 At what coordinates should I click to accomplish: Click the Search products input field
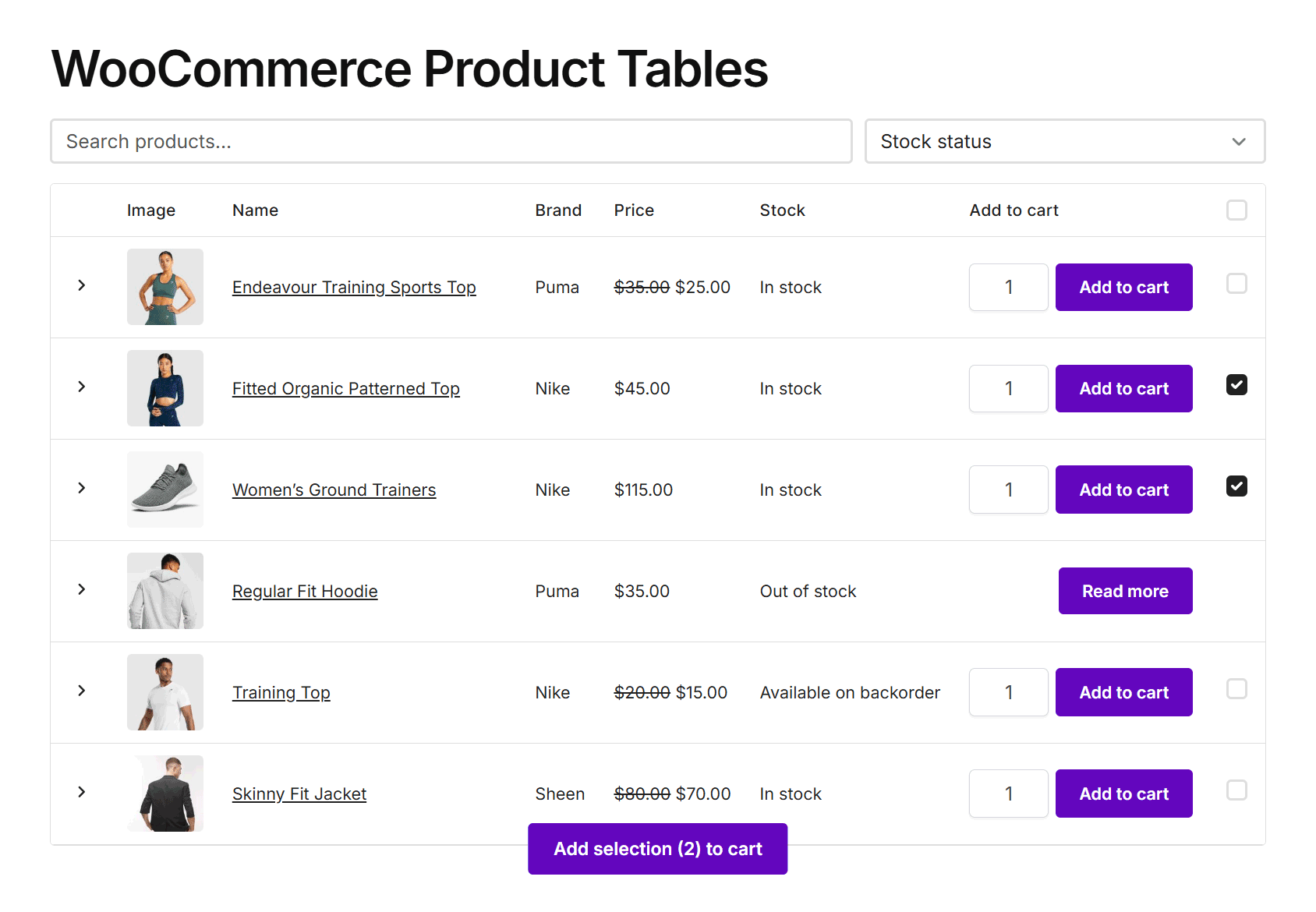coord(451,142)
